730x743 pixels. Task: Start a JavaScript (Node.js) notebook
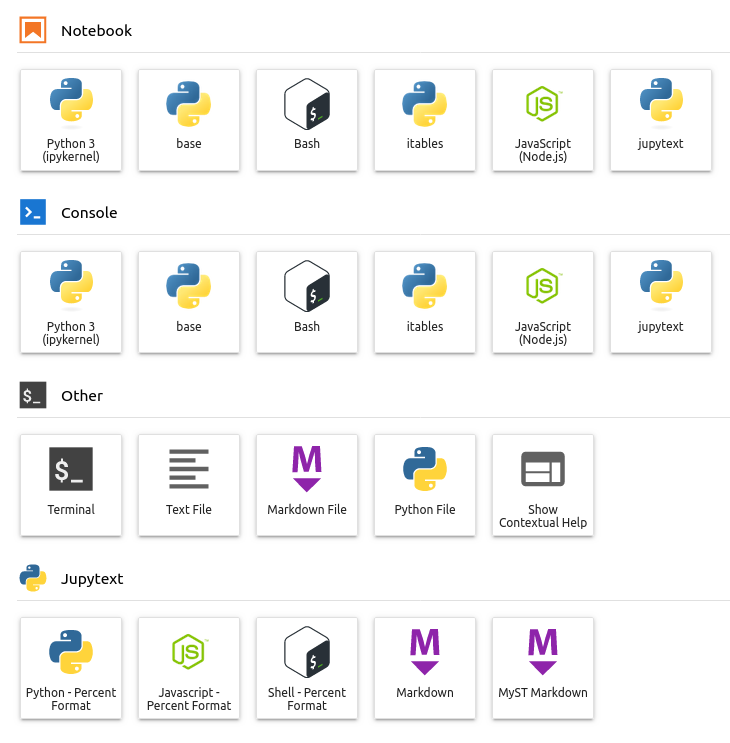(x=542, y=120)
